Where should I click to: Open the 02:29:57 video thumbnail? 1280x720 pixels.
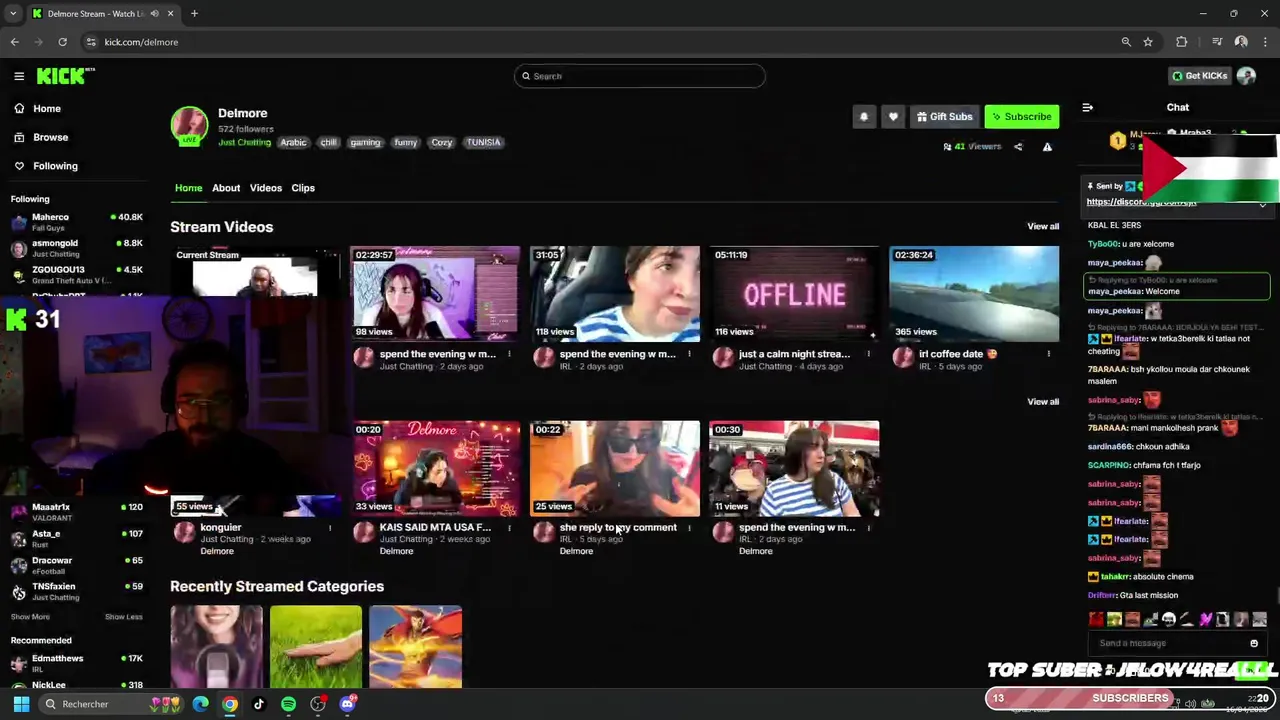tap(435, 293)
